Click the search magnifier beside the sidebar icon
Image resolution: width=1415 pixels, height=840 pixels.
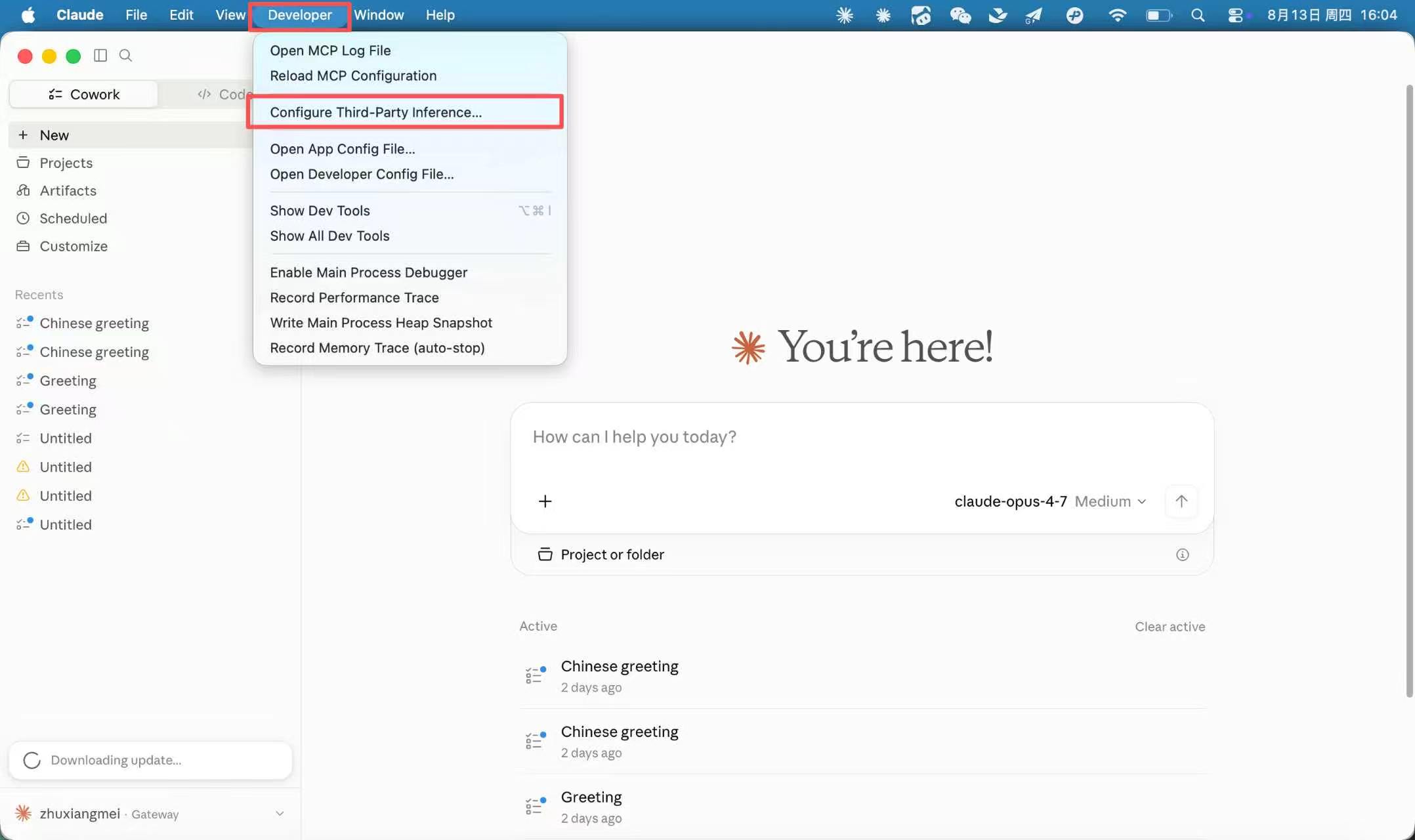tap(126, 56)
